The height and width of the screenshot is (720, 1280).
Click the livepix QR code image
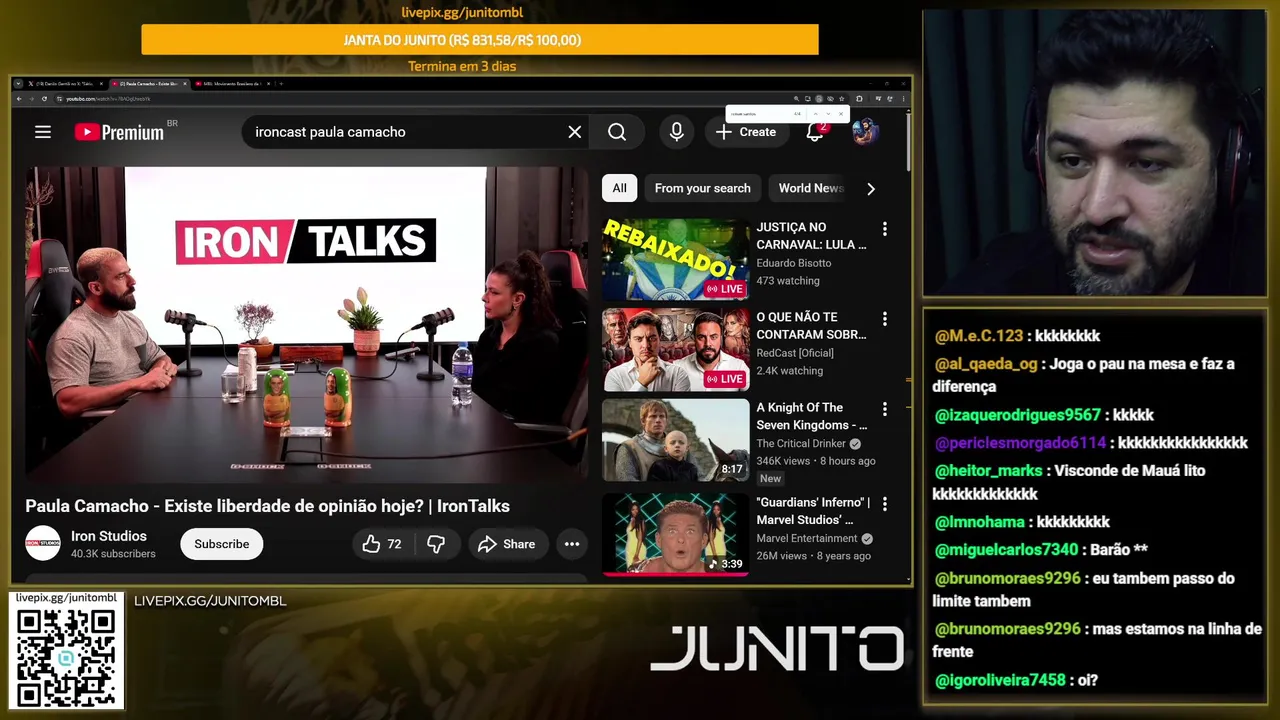point(66,657)
